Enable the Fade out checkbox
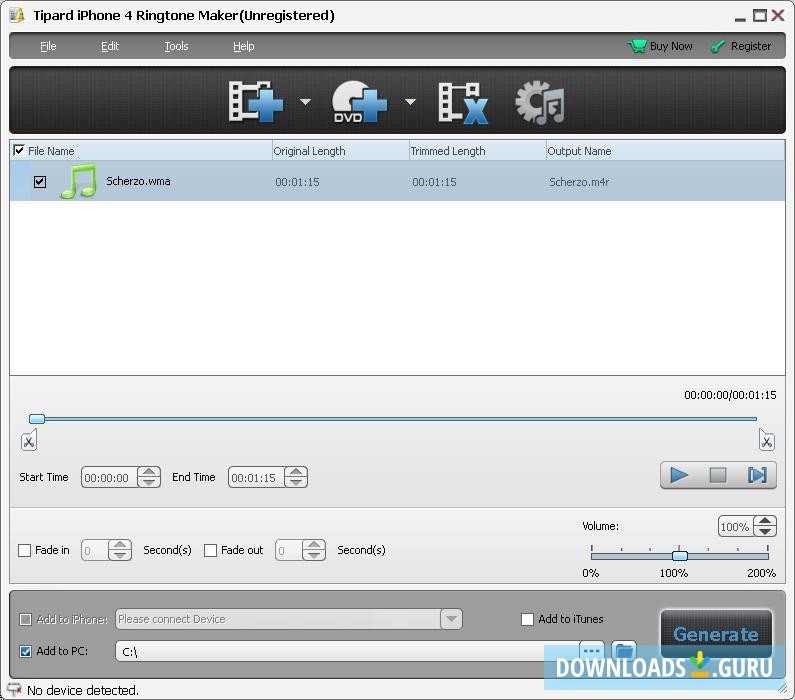 pyautogui.click(x=210, y=550)
